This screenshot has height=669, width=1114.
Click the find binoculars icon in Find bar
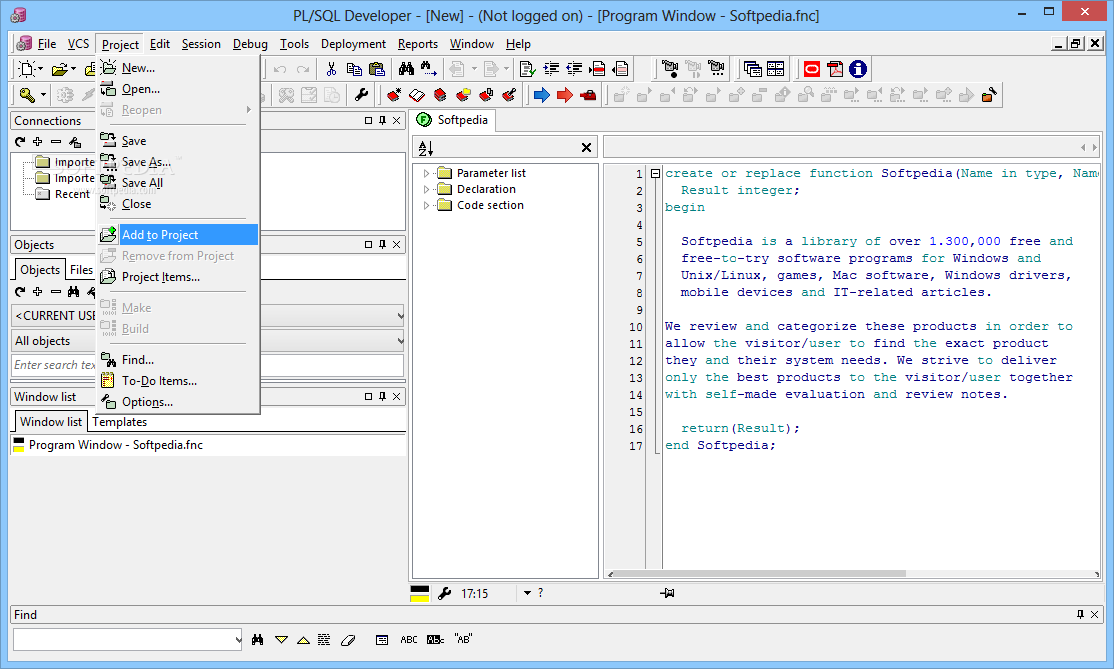[258, 639]
